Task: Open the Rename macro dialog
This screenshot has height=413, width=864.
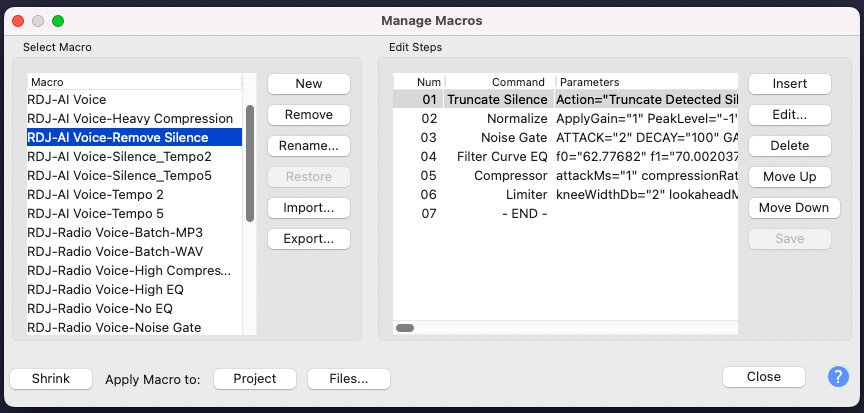Action: tap(308, 145)
